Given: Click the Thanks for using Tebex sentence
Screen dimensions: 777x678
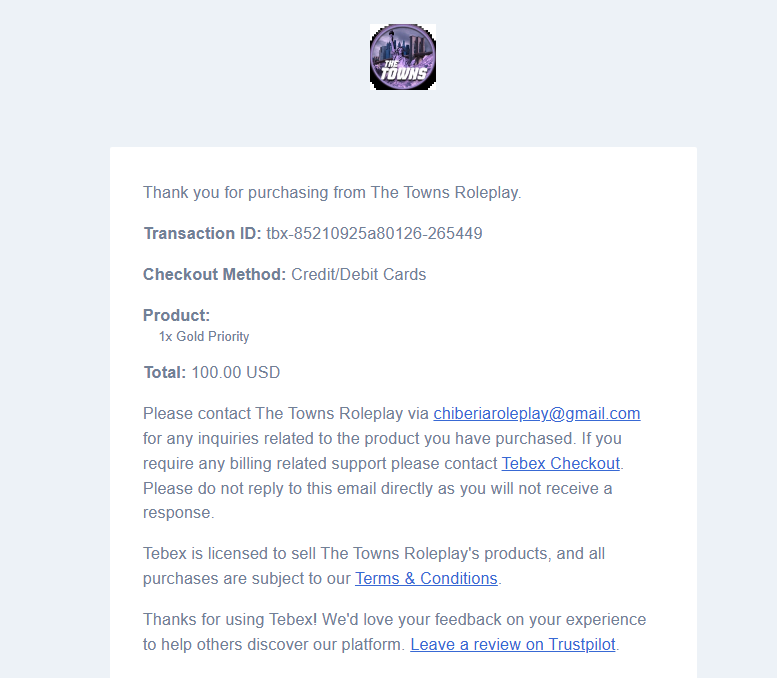Looking at the screenshot, I should pos(230,620).
